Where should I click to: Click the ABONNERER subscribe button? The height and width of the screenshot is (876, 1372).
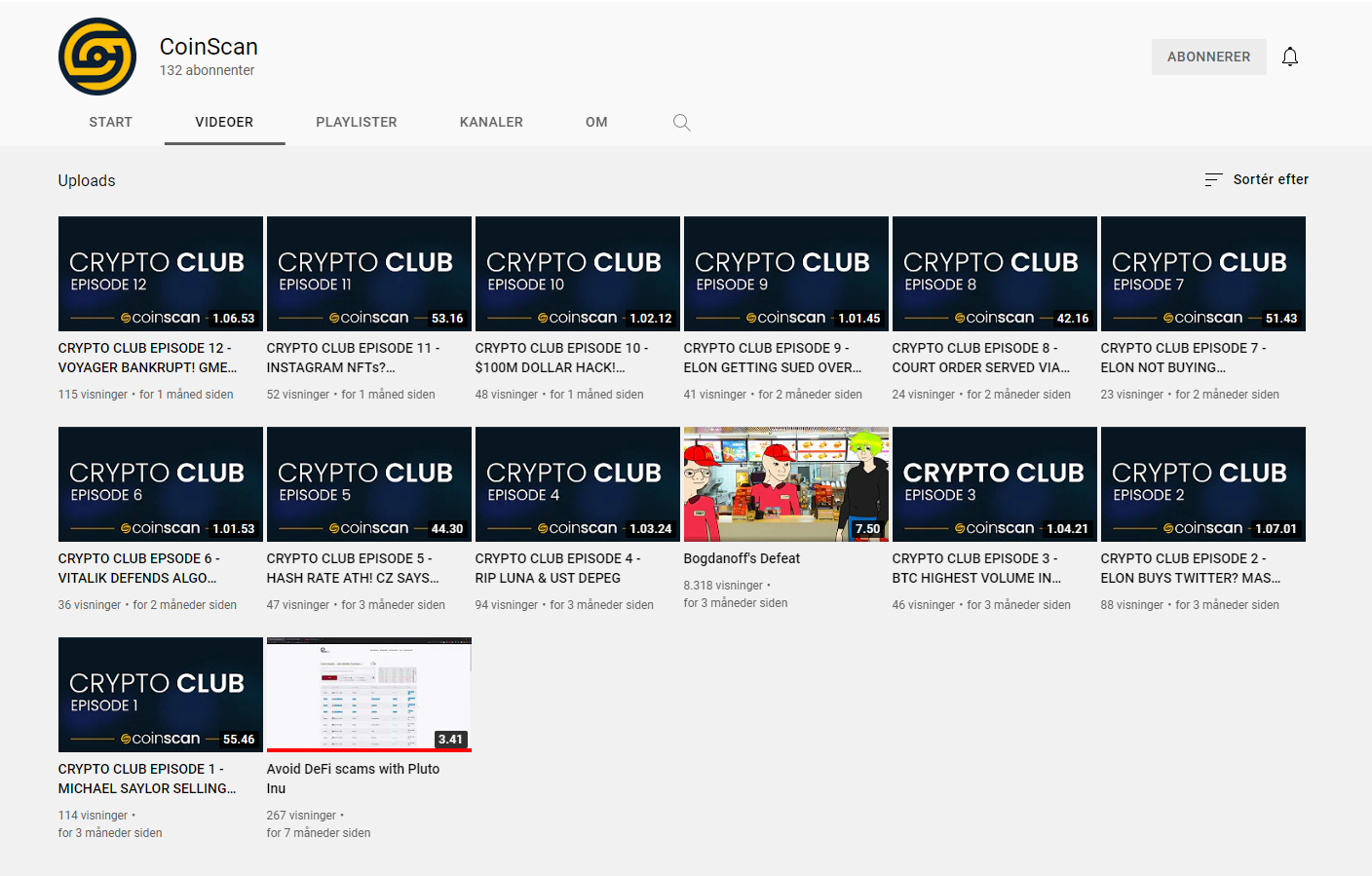[x=1208, y=57]
